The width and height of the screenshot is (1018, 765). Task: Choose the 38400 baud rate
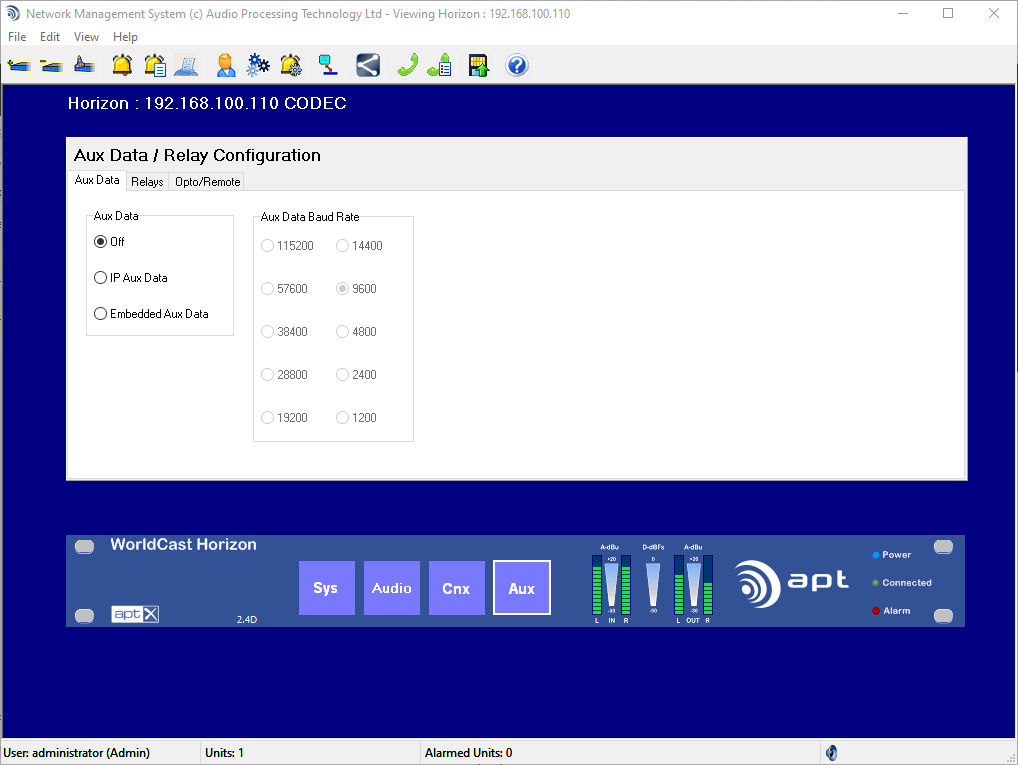coord(284,332)
